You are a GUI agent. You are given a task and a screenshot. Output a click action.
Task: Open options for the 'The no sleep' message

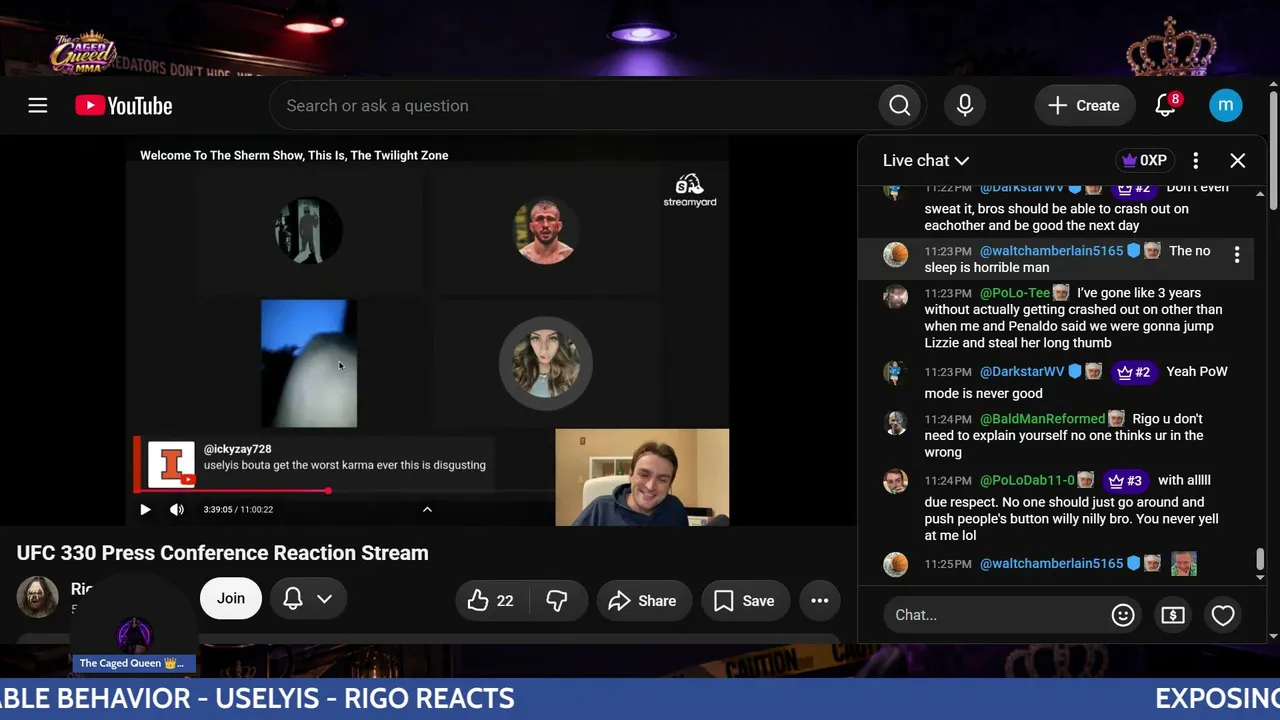[1237, 255]
